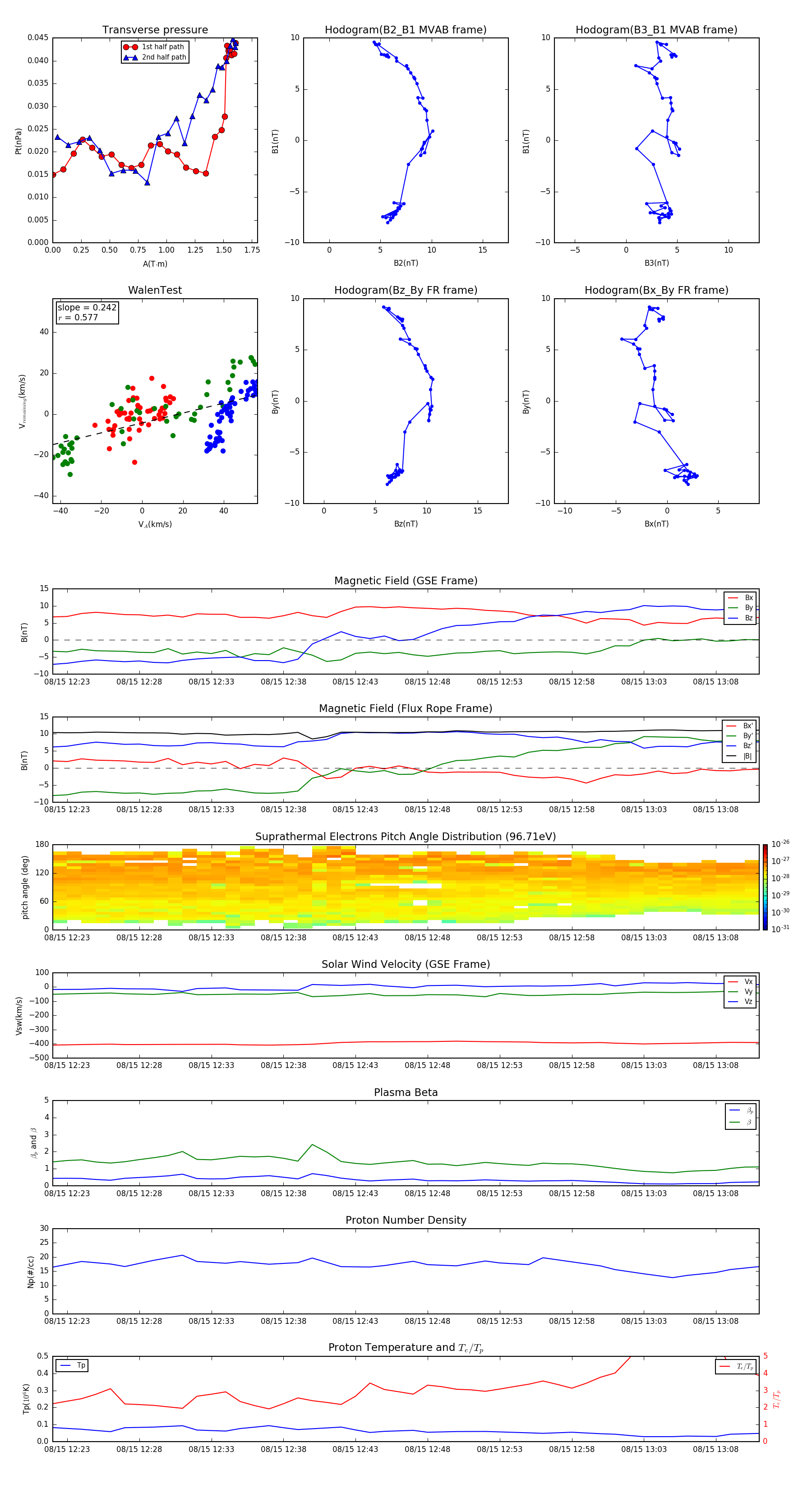
Task: Click '08/15 13:08' tick under GSE magnetic field plot
Action: [715, 681]
